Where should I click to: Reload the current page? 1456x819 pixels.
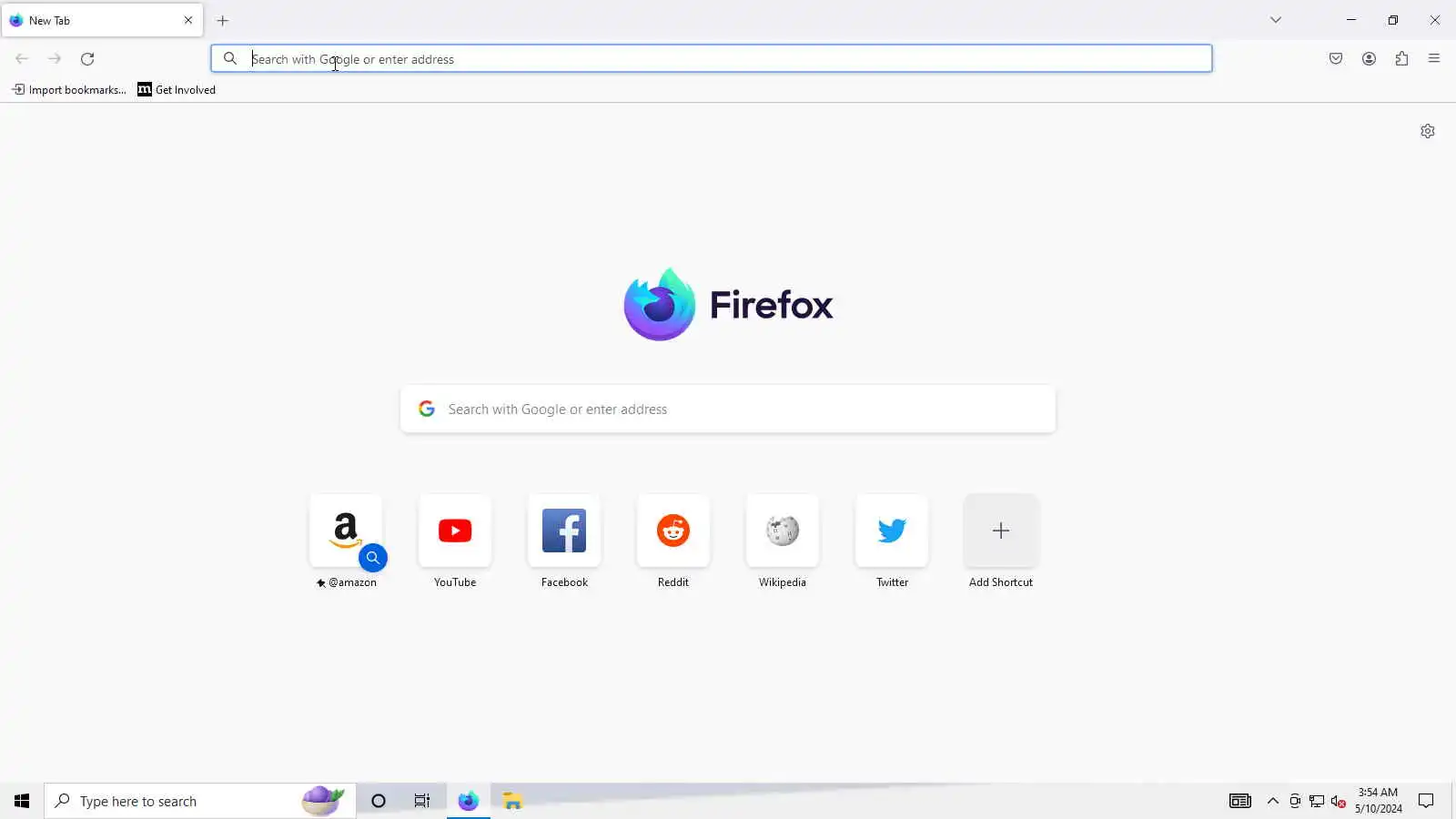tap(87, 59)
